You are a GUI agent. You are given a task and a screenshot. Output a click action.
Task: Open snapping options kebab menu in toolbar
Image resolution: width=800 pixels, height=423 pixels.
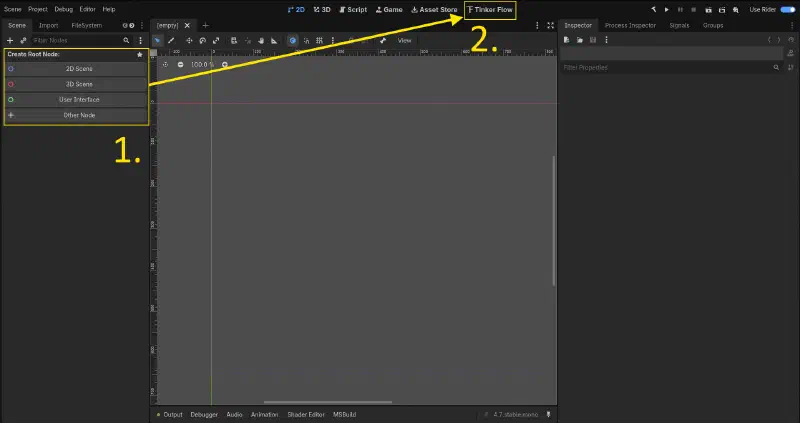tap(333, 40)
